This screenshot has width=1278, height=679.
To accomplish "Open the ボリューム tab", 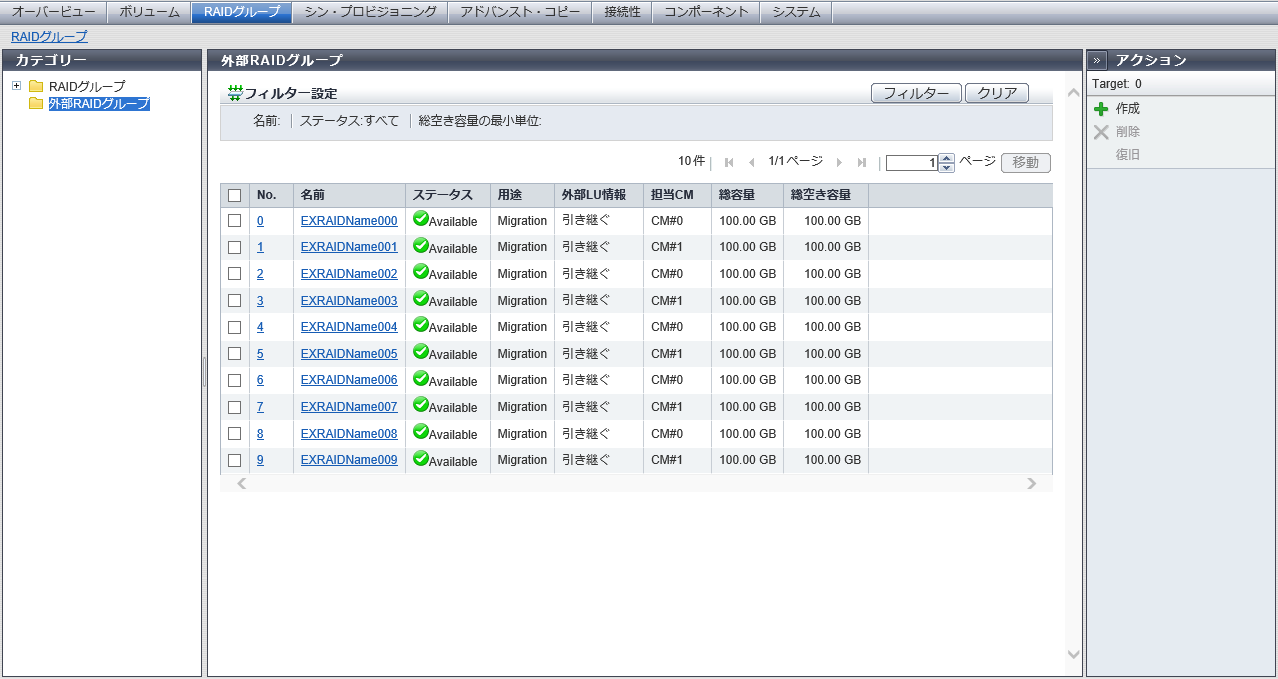I will 149,12.
